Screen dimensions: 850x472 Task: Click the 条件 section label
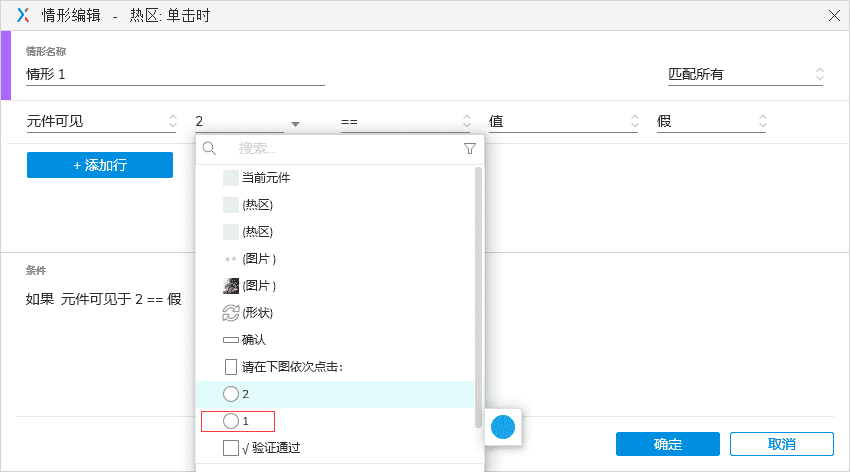pyautogui.click(x=36, y=270)
